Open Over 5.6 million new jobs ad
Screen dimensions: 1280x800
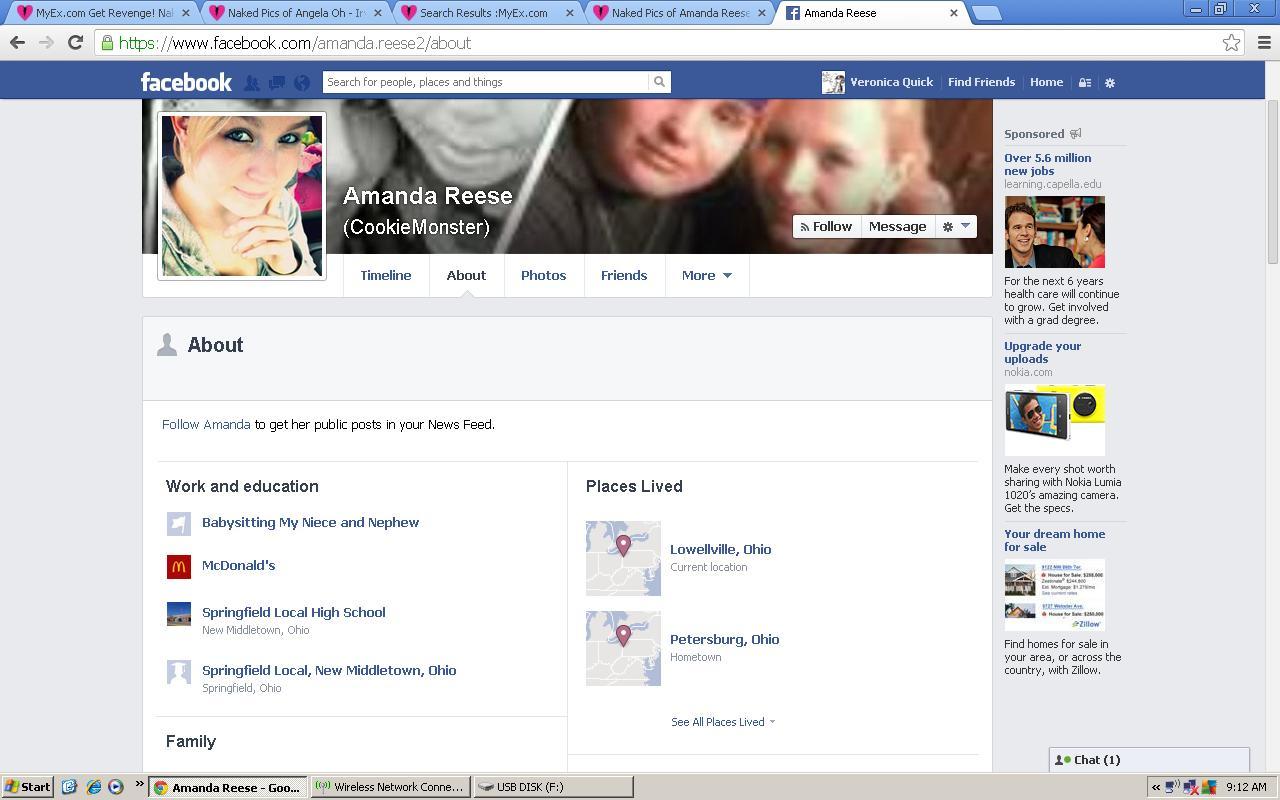1047,164
